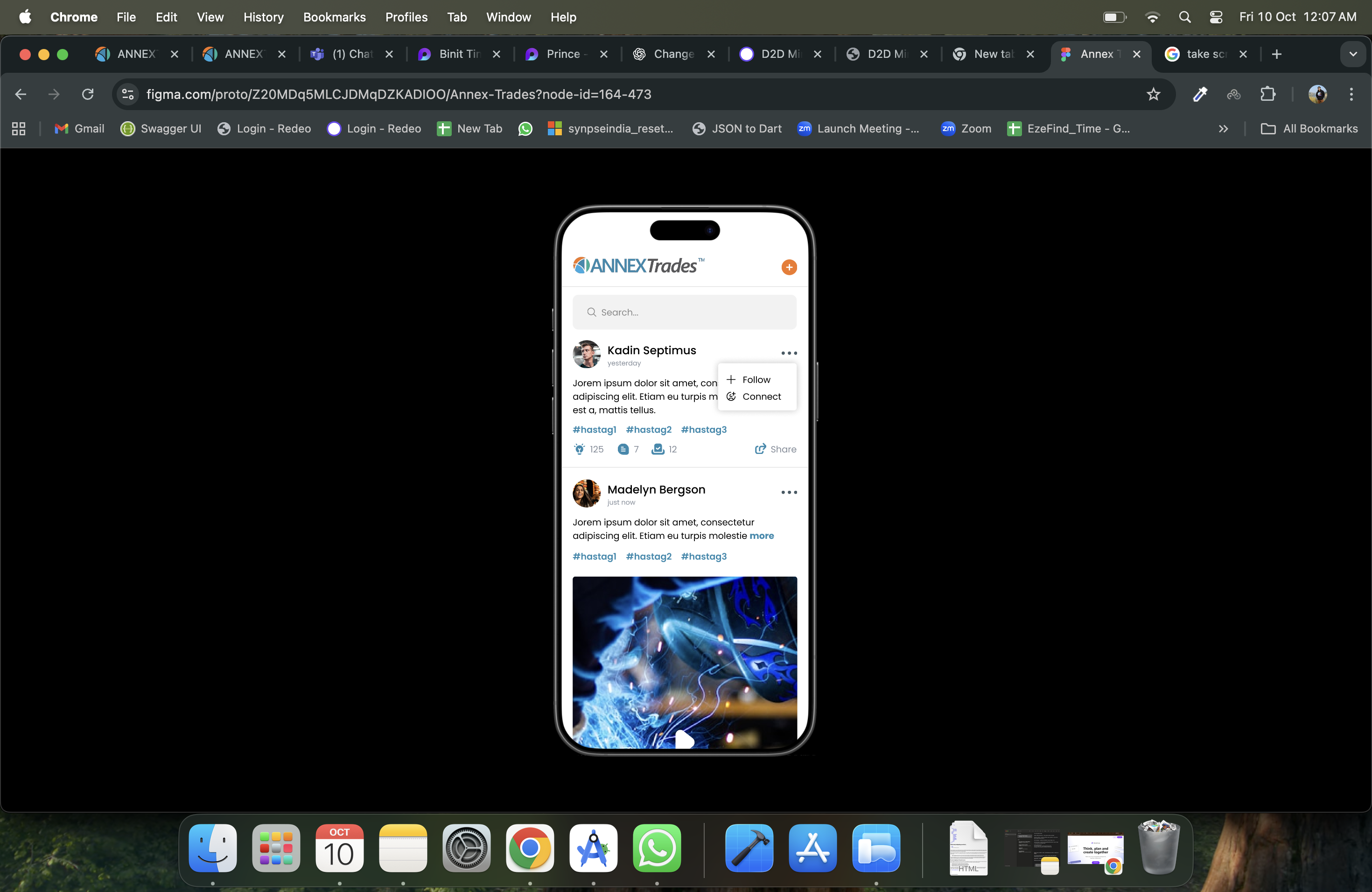
Task: Open the comments icon showing 7 on Kadin's post
Action: click(624, 449)
